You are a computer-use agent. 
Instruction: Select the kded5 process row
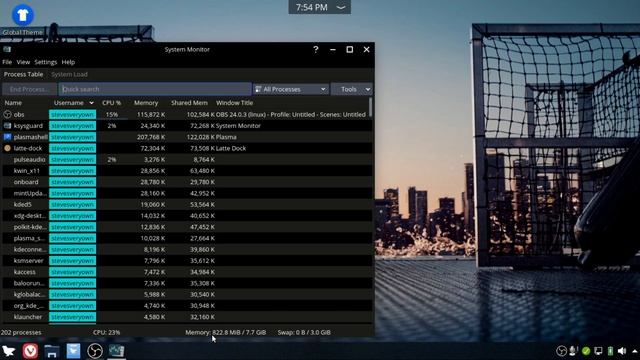(187, 204)
